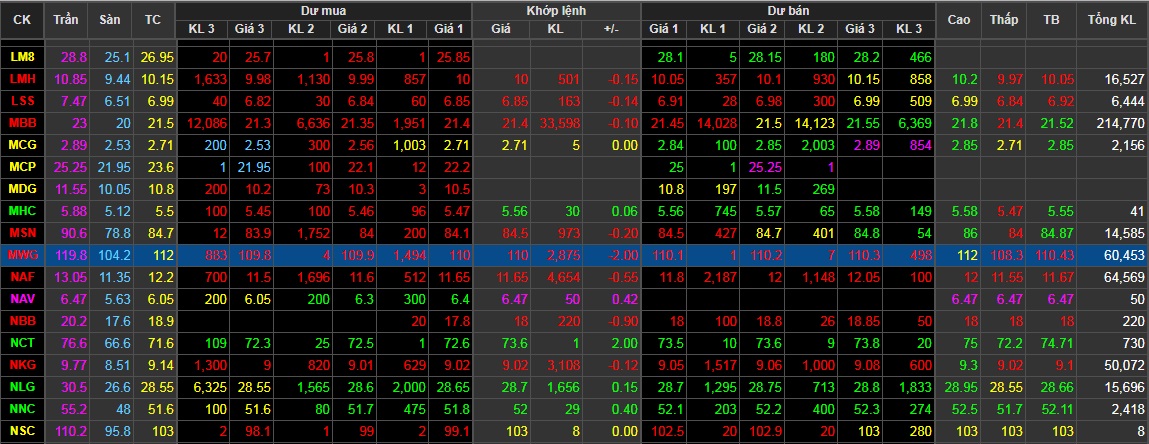Image resolution: width=1149 pixels, height=444 pixels.
Task: Click the Trần column header
Action: [66, 19]
